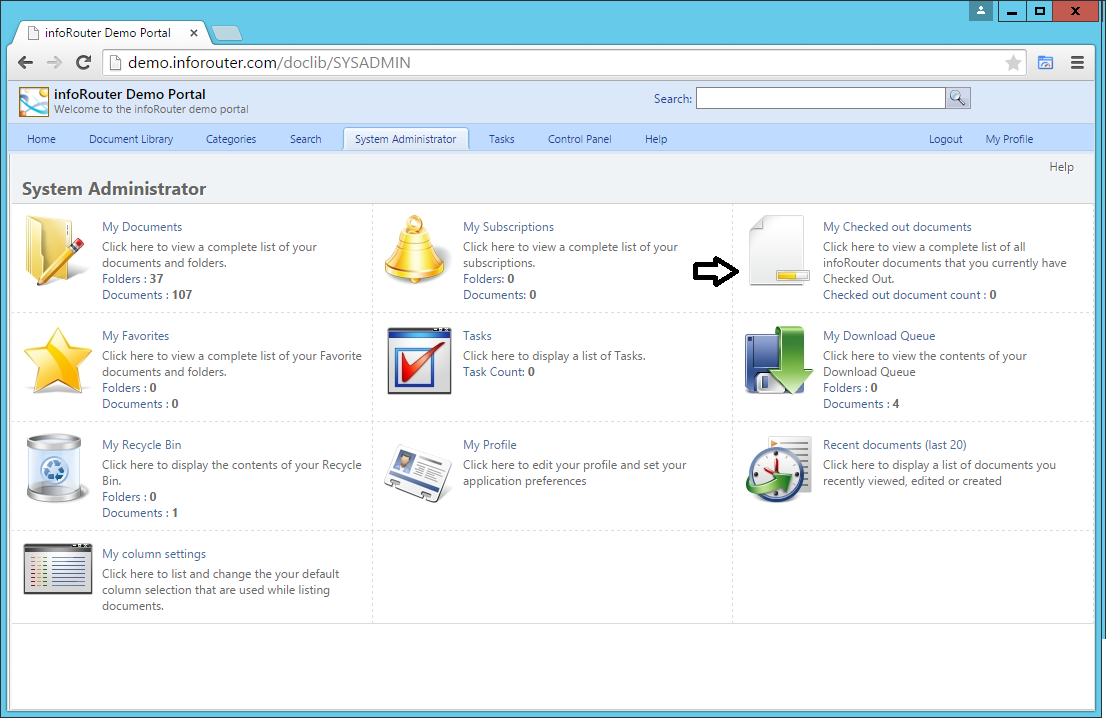Click the My column settings list icon

58,568
